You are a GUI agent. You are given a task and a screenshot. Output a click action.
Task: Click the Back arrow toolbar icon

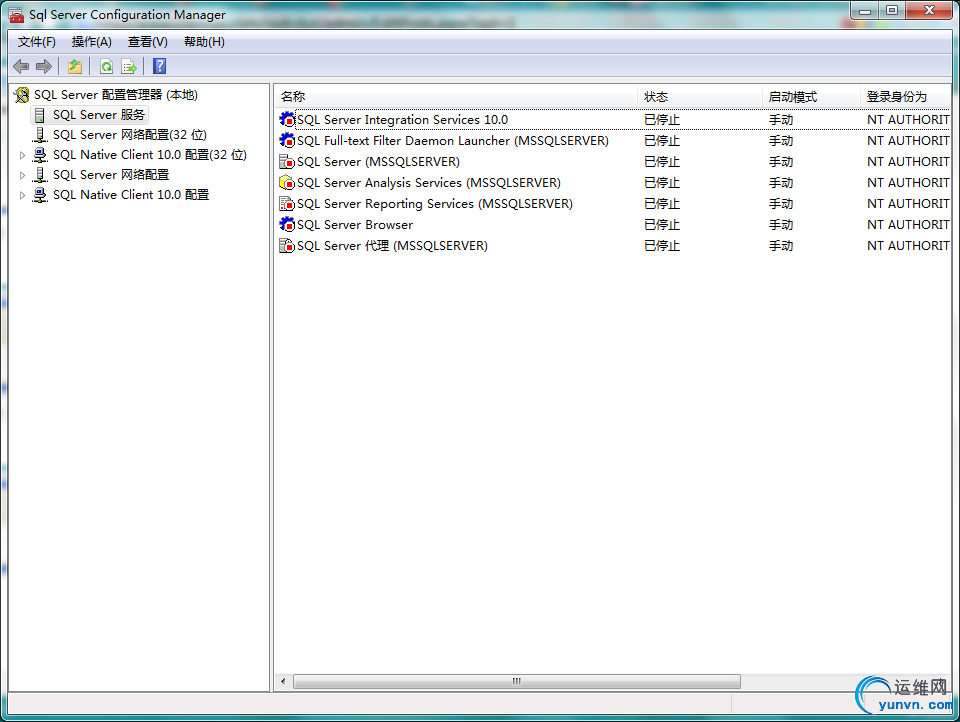[21, 66]
